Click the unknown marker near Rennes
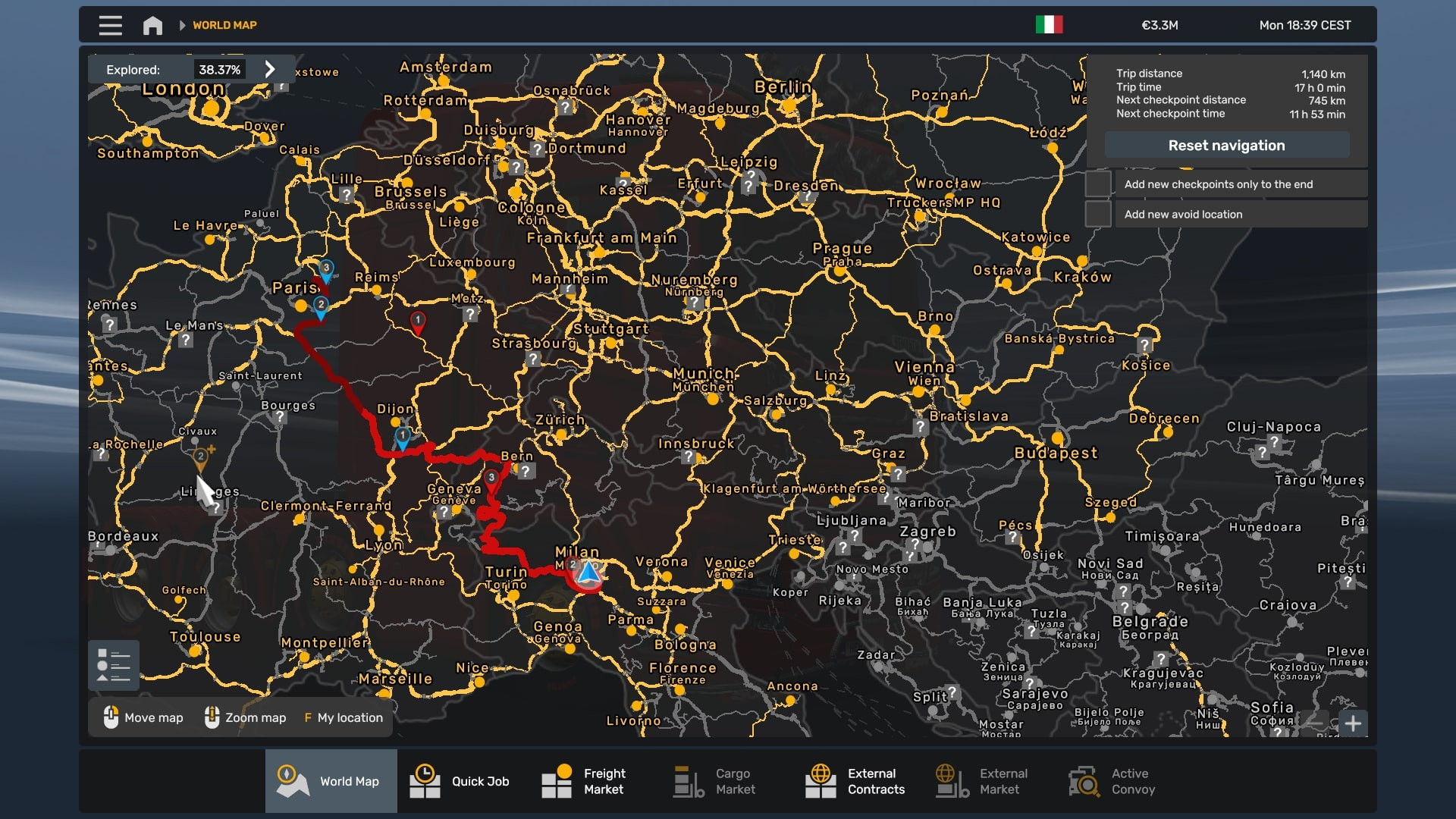1456x819 pixels. point(110,325)
